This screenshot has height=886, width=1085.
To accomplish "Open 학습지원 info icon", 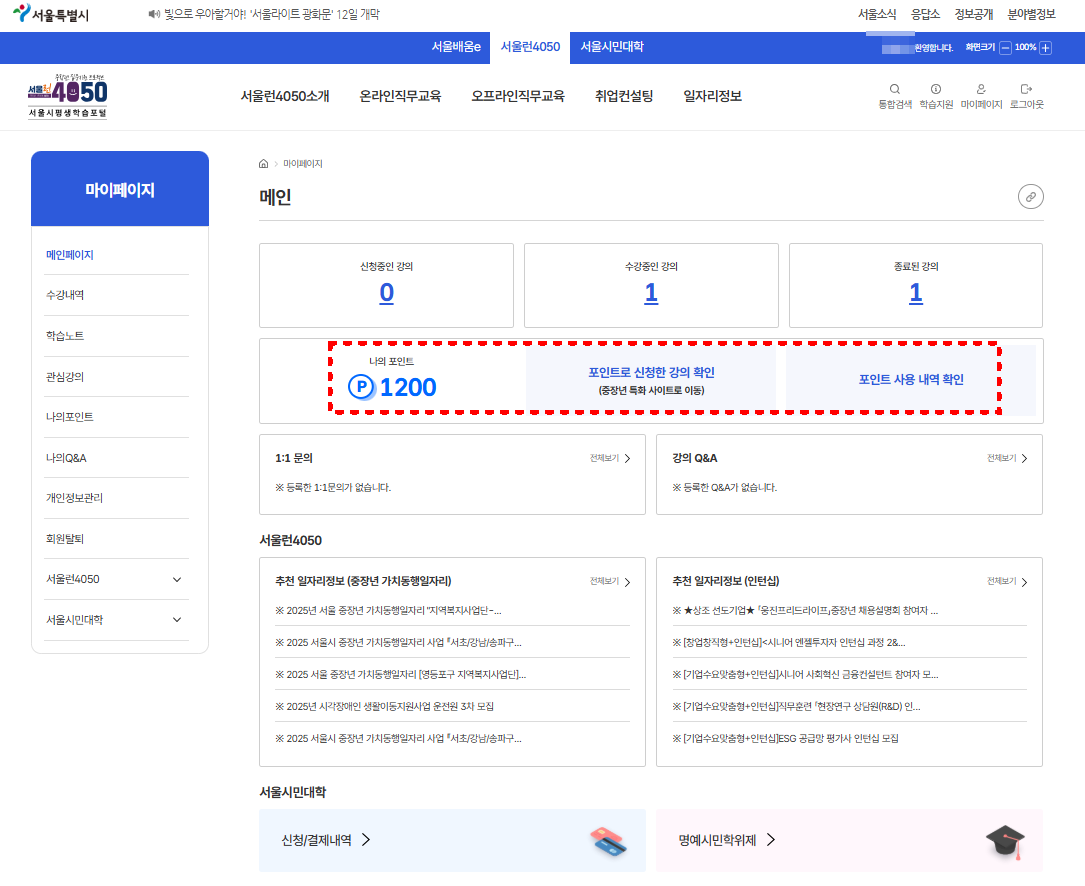I will pyautogui.click(x=936, y=96).
